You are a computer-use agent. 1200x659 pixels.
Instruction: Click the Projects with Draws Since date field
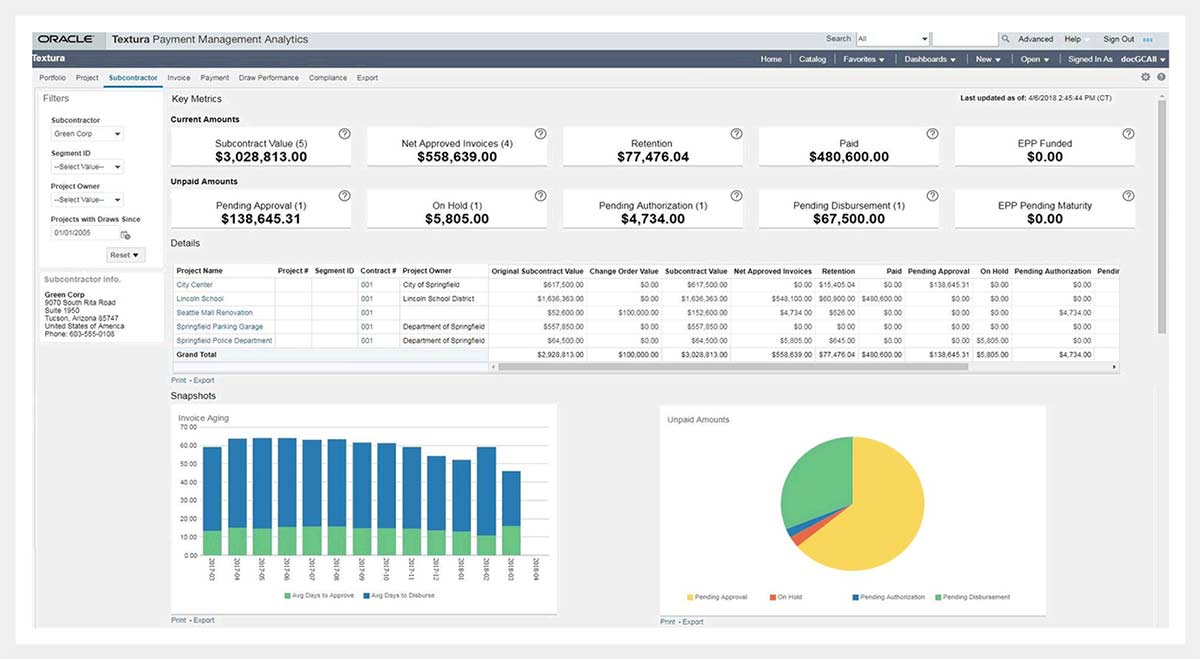[x=84, y=233]
